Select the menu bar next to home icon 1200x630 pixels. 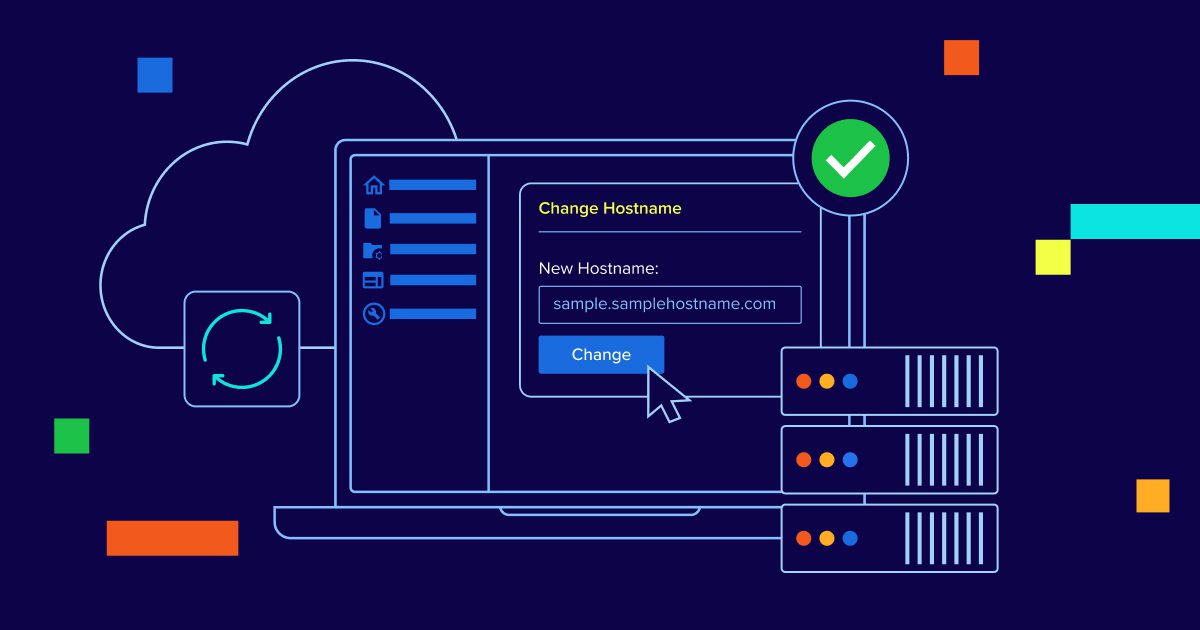tap(432, 185)
